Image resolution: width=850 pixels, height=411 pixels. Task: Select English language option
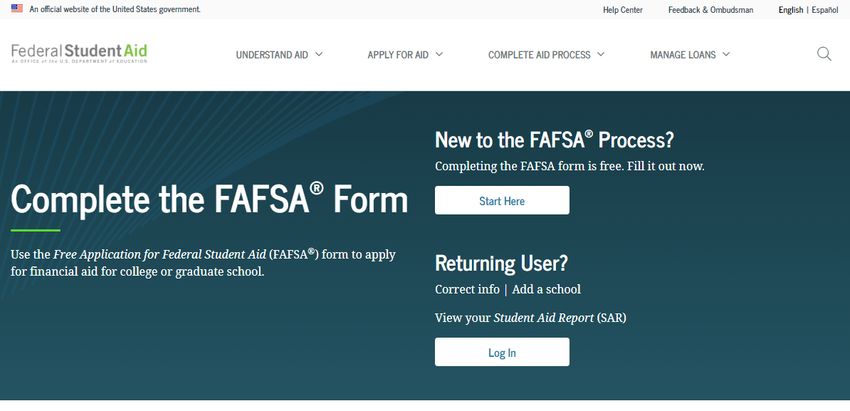point(791,10)
